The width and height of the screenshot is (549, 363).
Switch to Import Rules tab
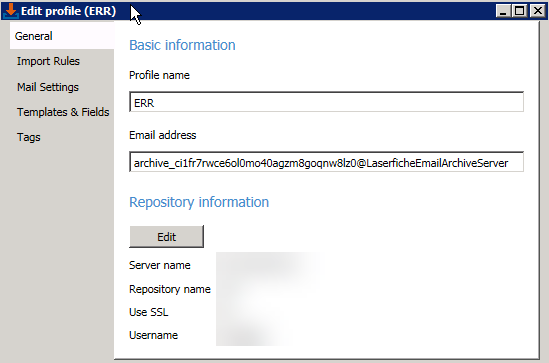(x=48, y=61)
